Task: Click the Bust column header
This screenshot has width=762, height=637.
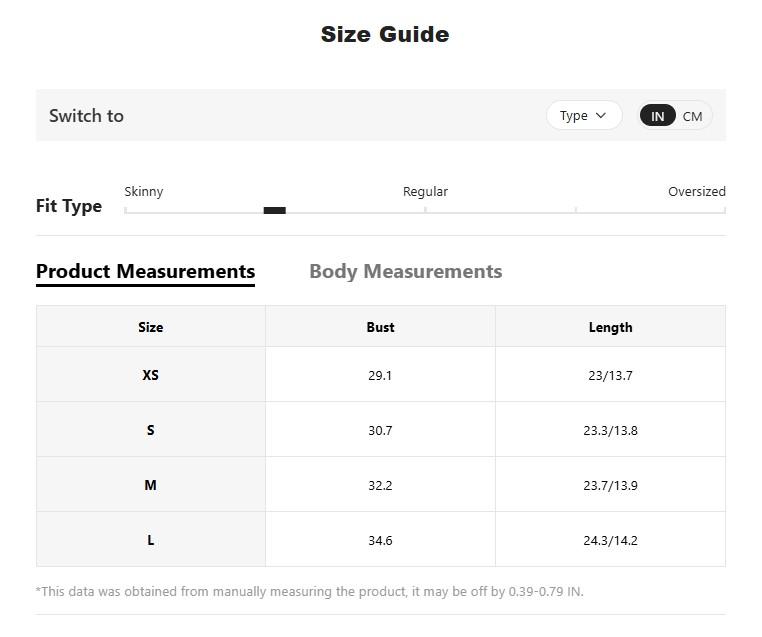Action: tap(380, 327)
